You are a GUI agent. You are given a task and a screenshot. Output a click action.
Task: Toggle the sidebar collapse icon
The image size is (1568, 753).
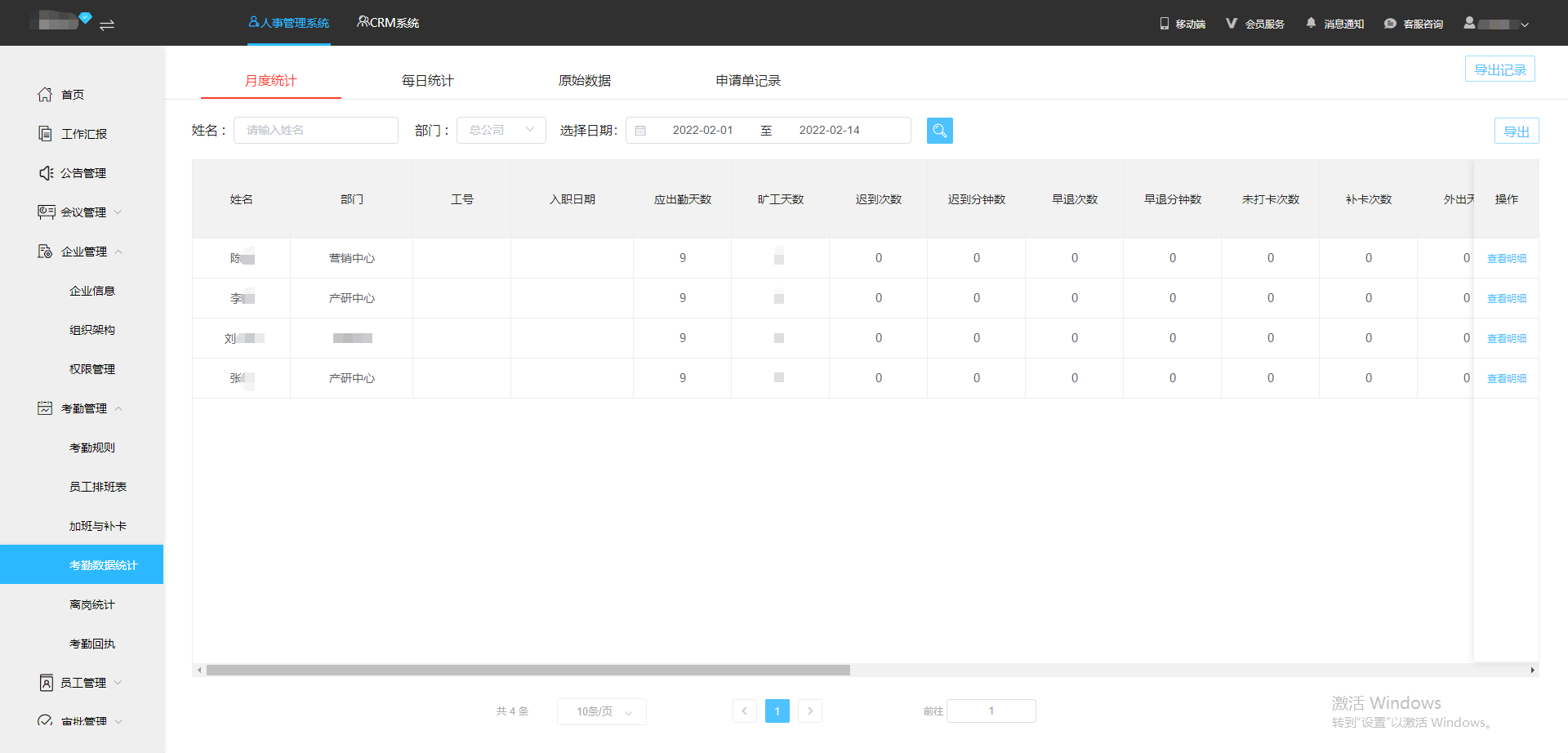pos(107,25)
